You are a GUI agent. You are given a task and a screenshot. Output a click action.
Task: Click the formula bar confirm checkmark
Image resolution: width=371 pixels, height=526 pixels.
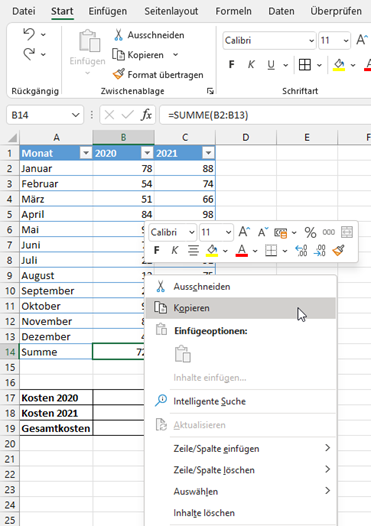pos(127,115)
